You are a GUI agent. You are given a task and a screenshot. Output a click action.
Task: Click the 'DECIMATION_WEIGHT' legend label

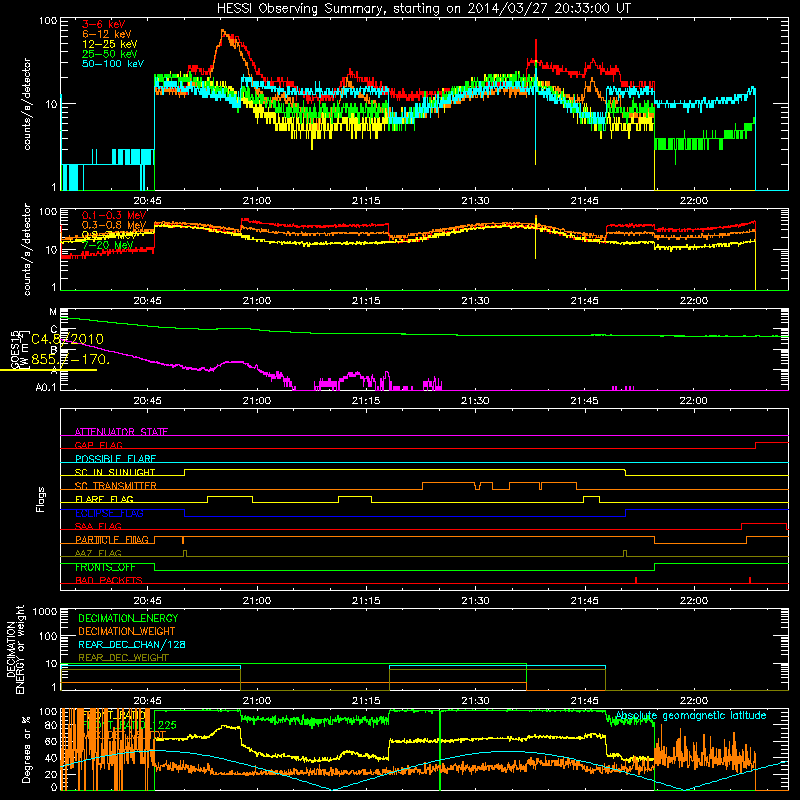[127, 632]
